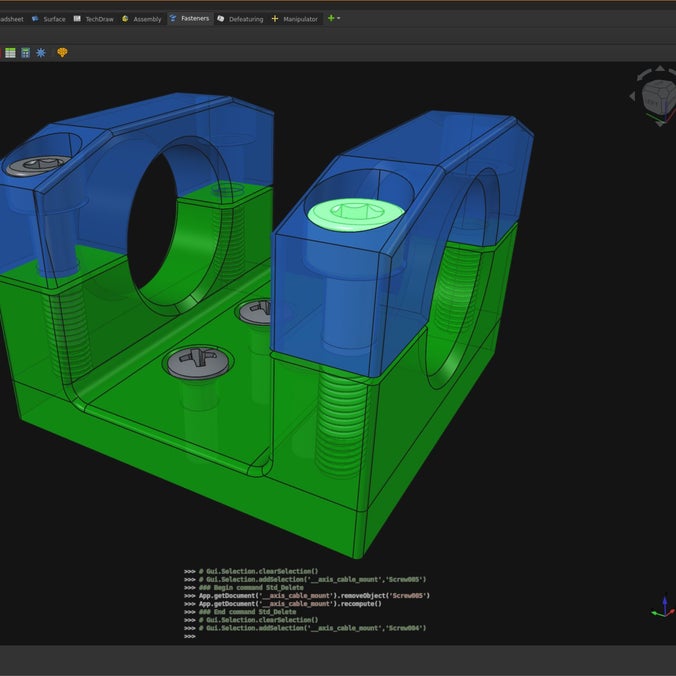Click the blue calculator toolbar icon
This screenshot has width=676, height=676.
[x=25, y=53]
